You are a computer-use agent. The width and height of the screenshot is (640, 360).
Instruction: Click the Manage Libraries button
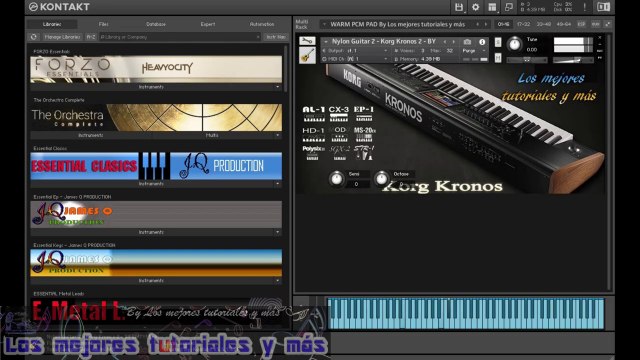coord(62,37)
